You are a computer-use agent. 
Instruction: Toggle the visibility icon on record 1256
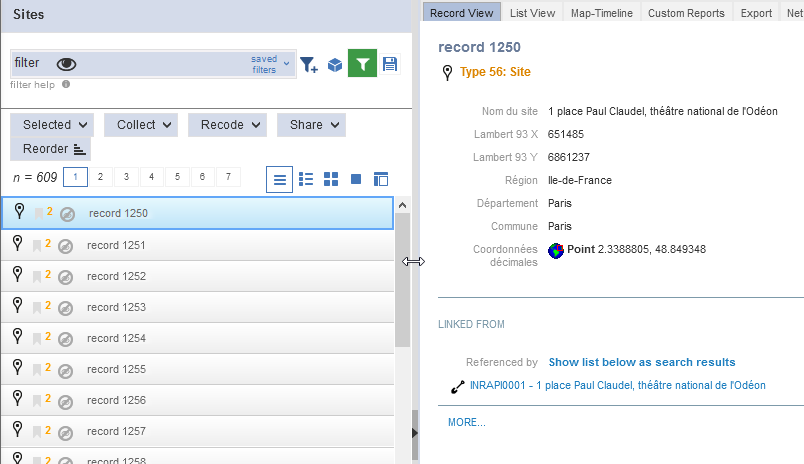pyautogui.click(x=66, y=400)
